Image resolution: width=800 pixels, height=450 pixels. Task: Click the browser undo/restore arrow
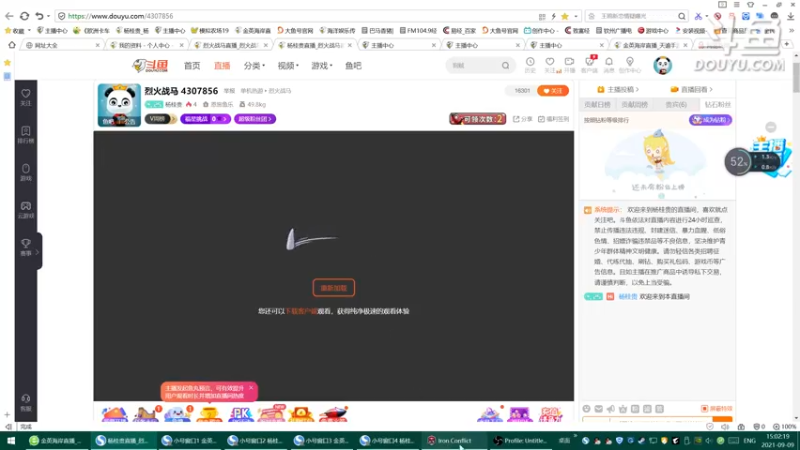[39, 16]
